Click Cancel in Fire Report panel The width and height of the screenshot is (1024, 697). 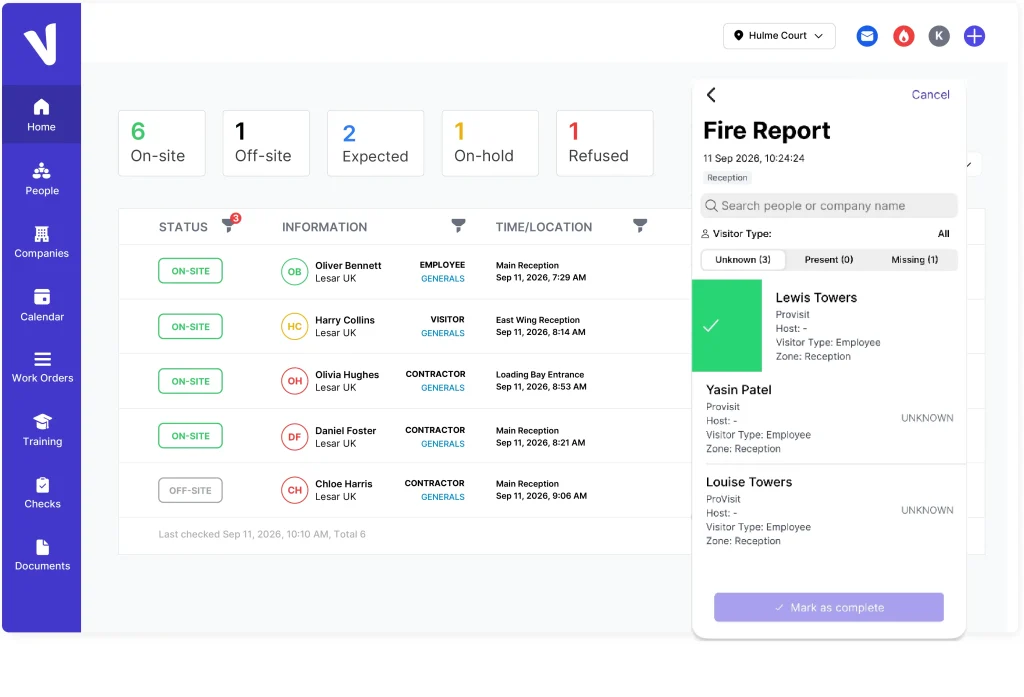931,95
